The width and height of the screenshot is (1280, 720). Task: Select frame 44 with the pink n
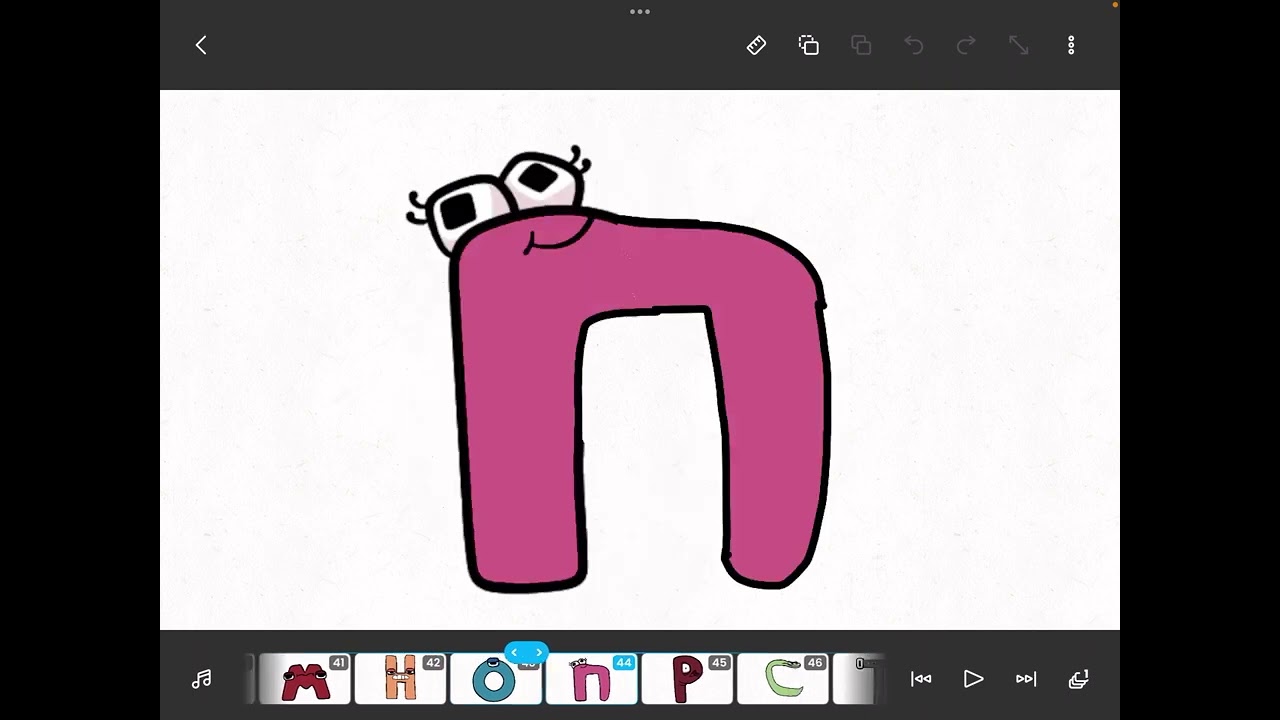click(591, 679)
